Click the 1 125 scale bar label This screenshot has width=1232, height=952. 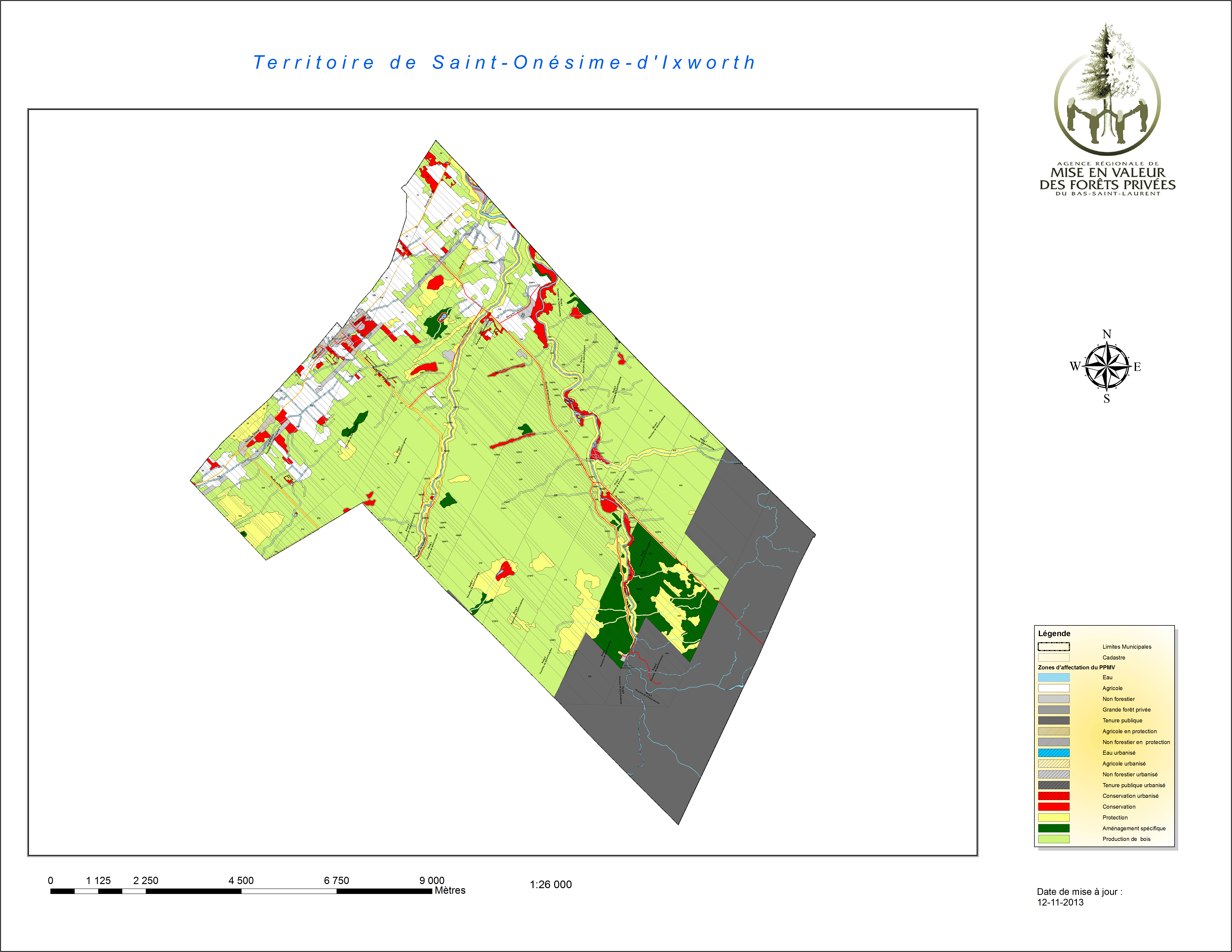coord(98,880)
